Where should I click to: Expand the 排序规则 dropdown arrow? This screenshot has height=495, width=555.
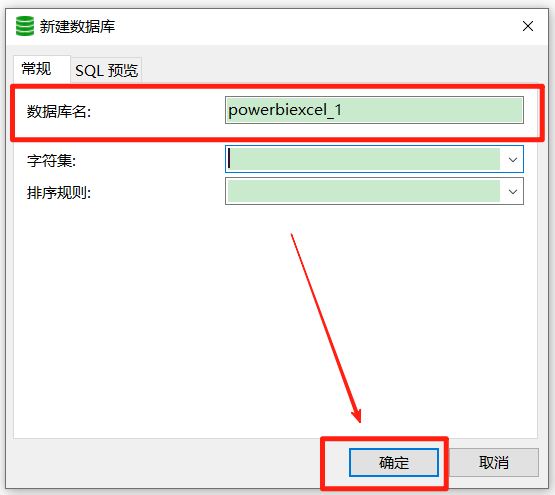tap(513, 192)
